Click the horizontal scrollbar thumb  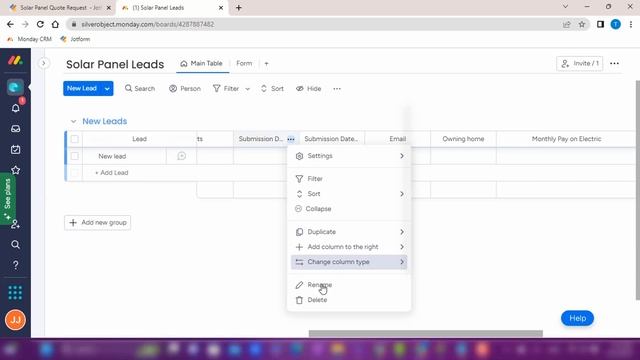pyautogui.click(x=426, y=333)
